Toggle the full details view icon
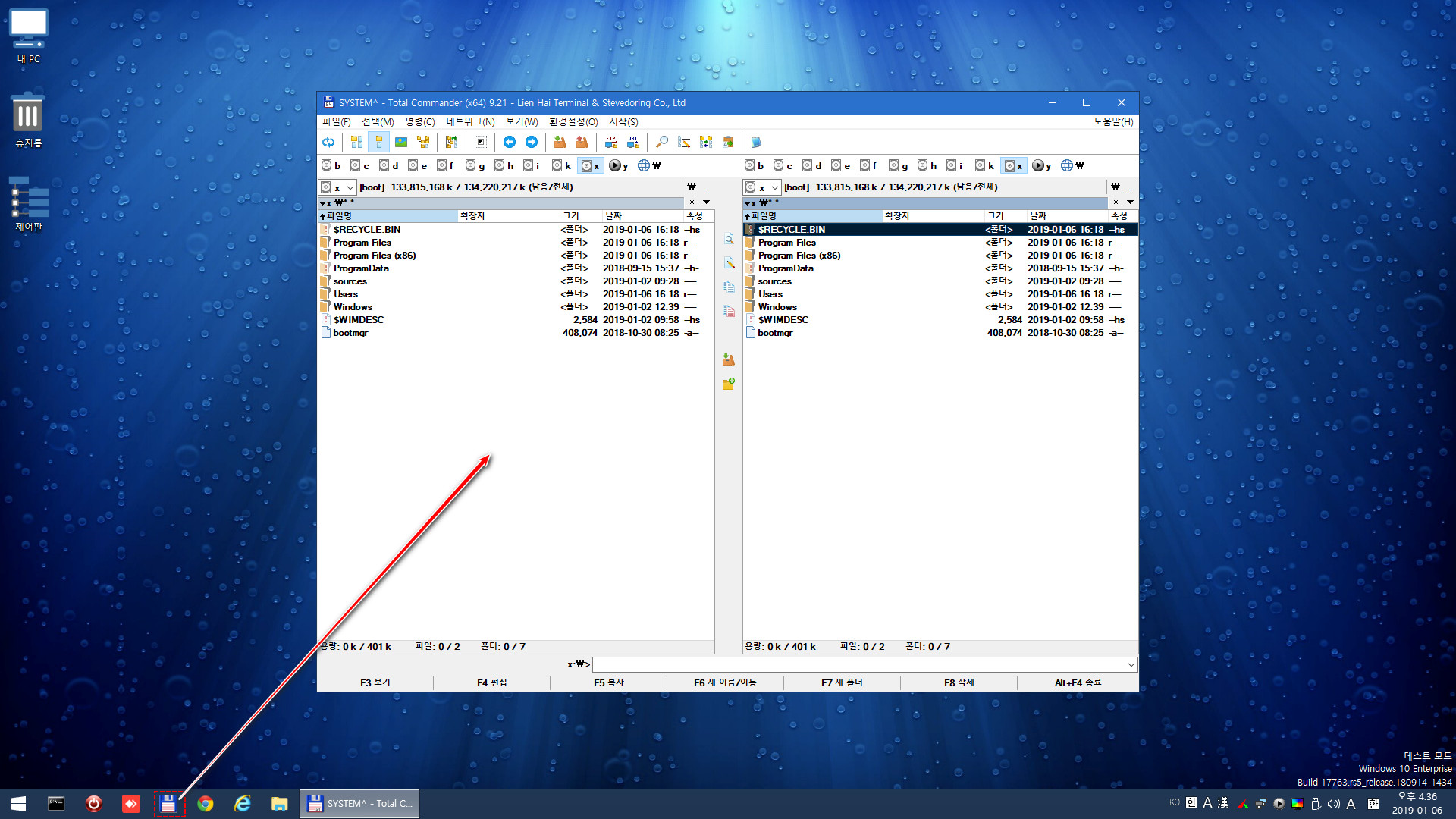 coord(378,142)
